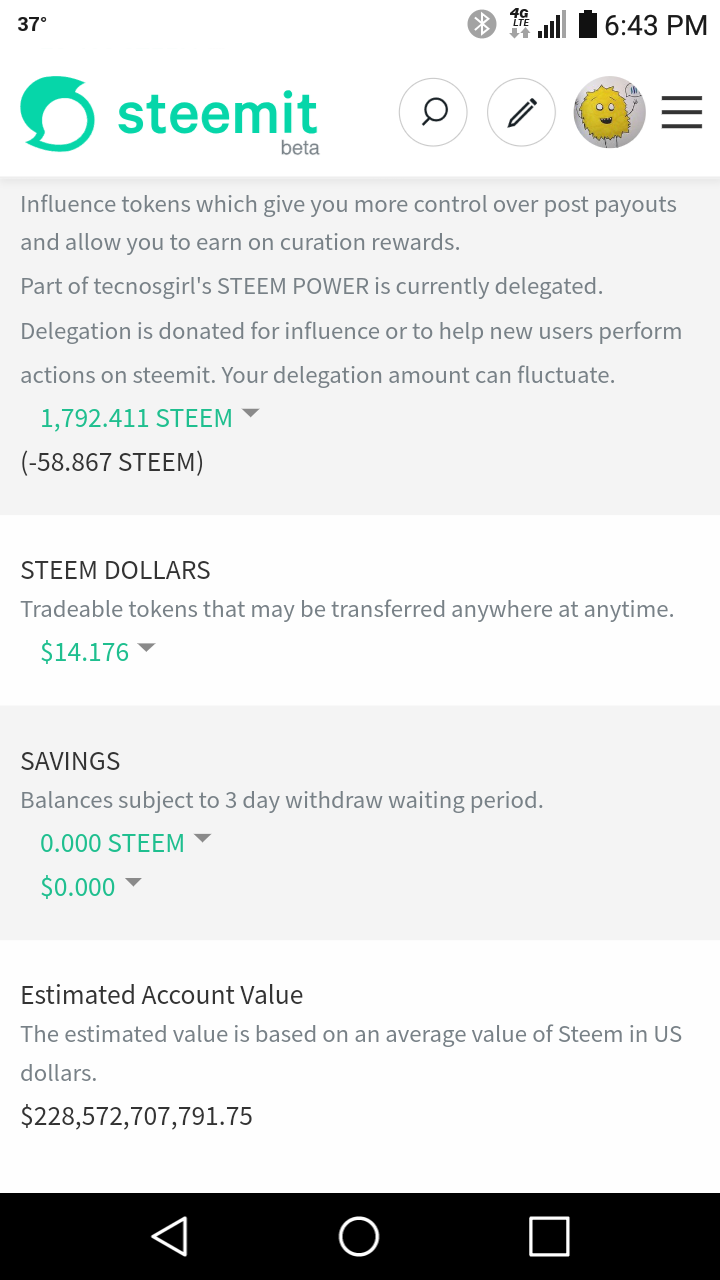Tap the steemit wordmark text
Viewport: 720px width, 1280px height.
tap(217, 114)
